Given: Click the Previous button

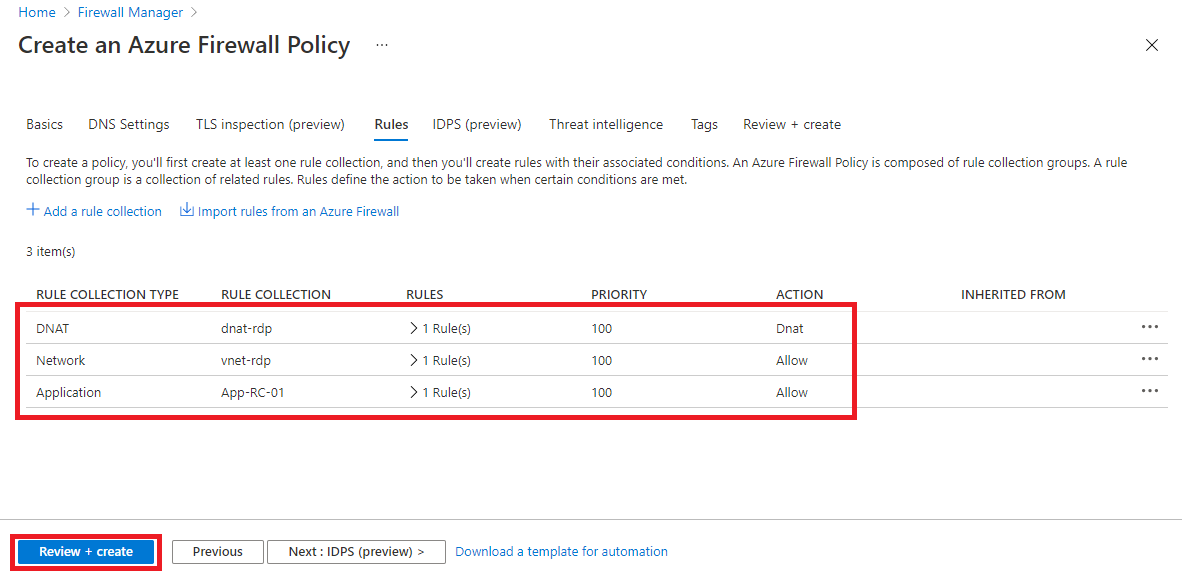Looking at the screenshot, I should [218, 551].
